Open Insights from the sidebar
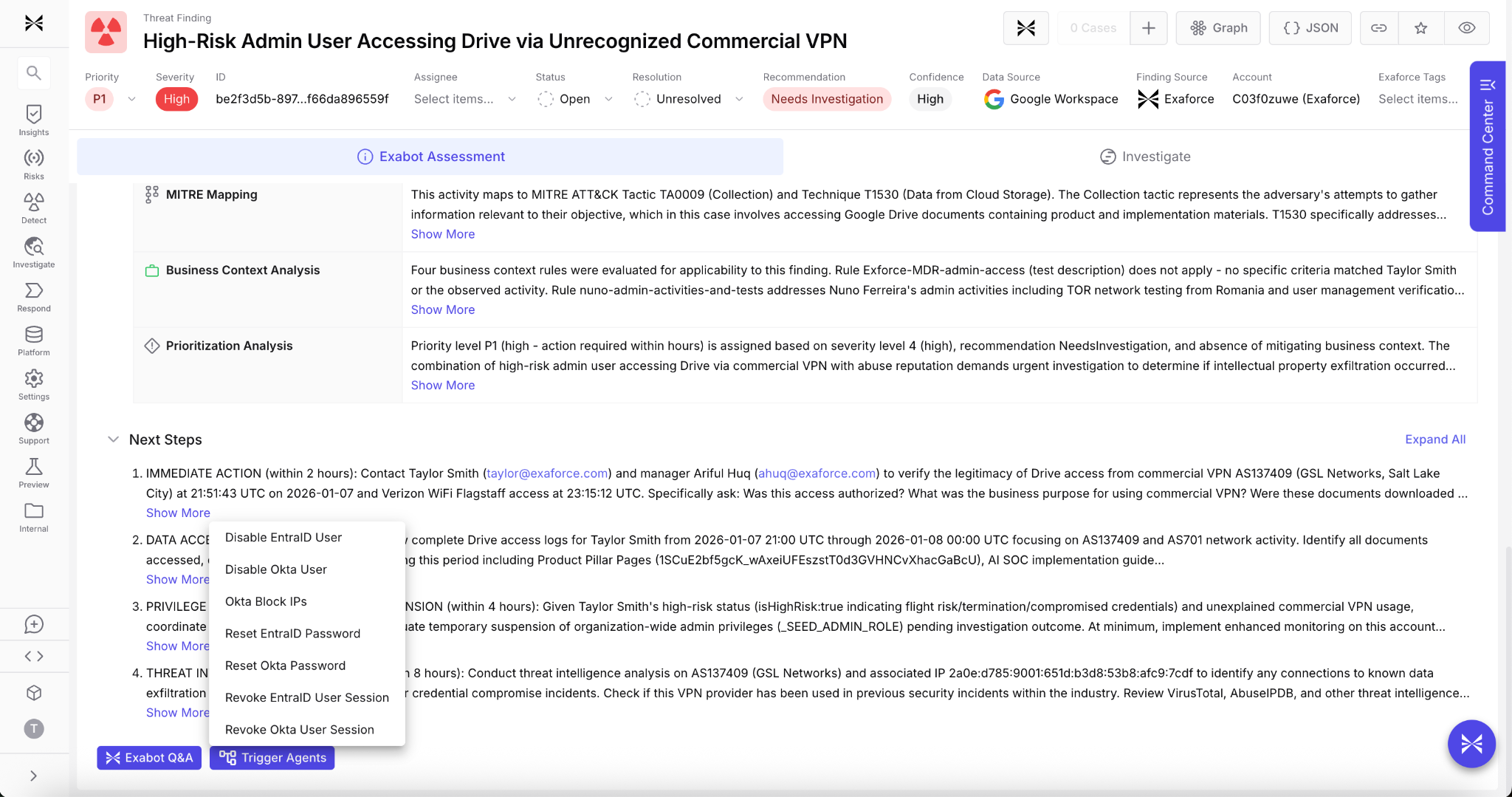 tap(34, 120)
